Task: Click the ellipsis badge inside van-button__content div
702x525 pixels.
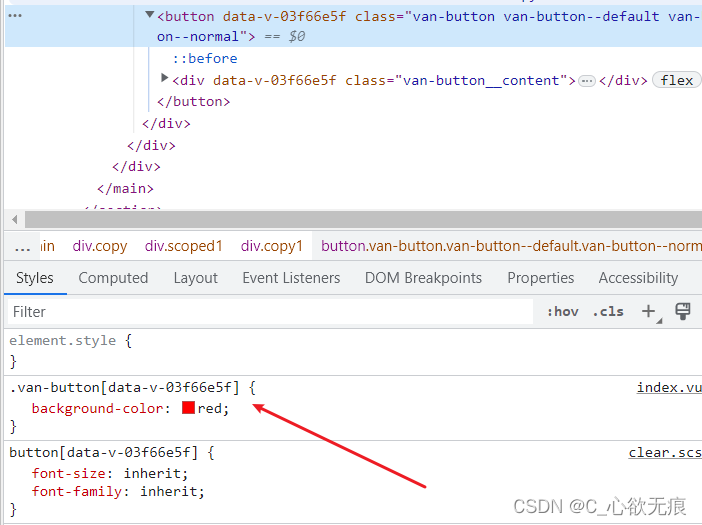Action: (587, 81)
